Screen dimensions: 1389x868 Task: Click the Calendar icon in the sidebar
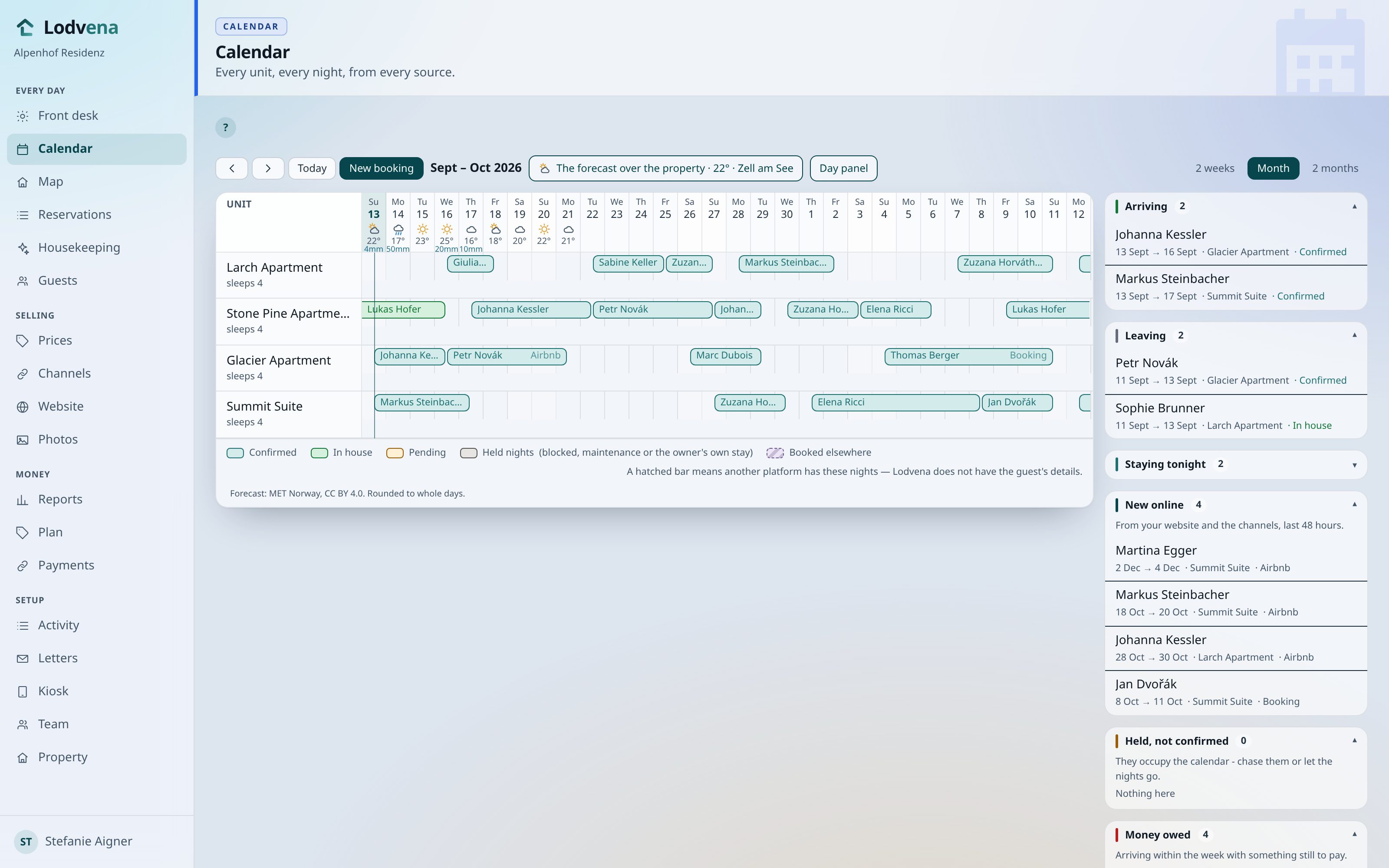23,149
